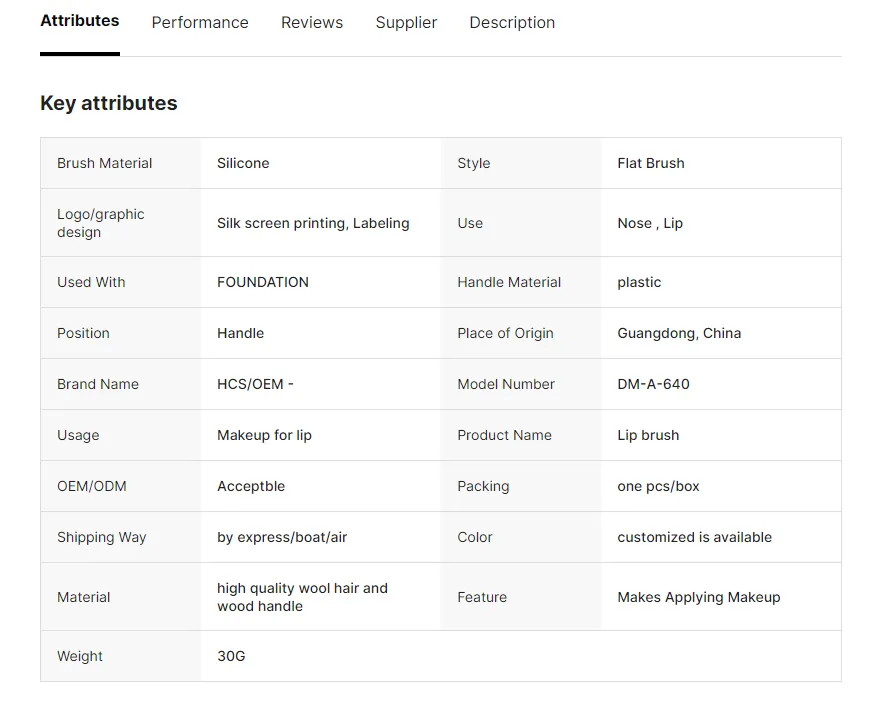Image resolution: width=872 pixels, height=703 pixels.
Task: Select customized is available color value
Action: click(695, 537)
